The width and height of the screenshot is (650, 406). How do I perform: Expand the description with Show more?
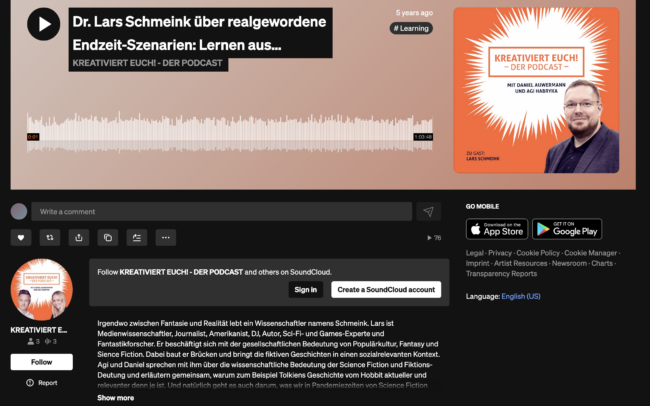point(116,398)
